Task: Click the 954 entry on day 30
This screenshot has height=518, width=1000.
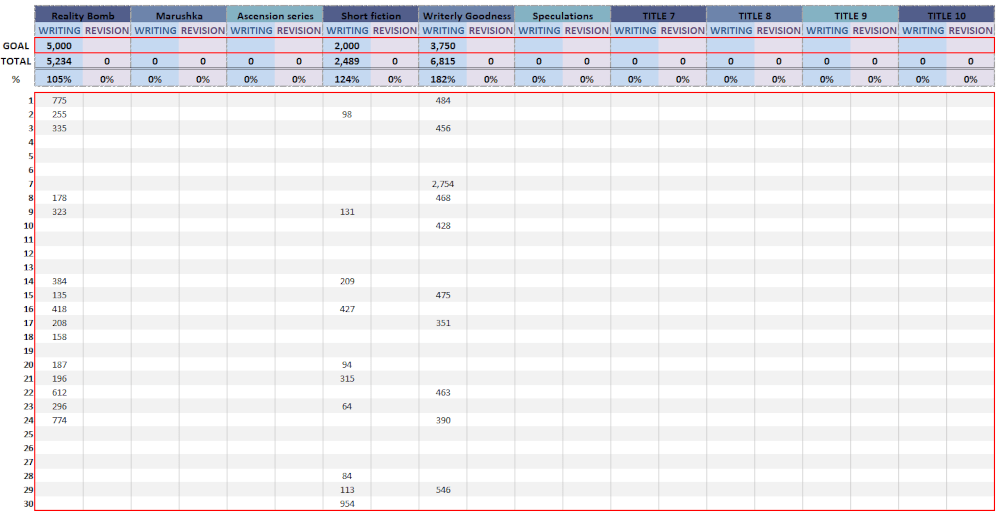Action: [347, 504]
